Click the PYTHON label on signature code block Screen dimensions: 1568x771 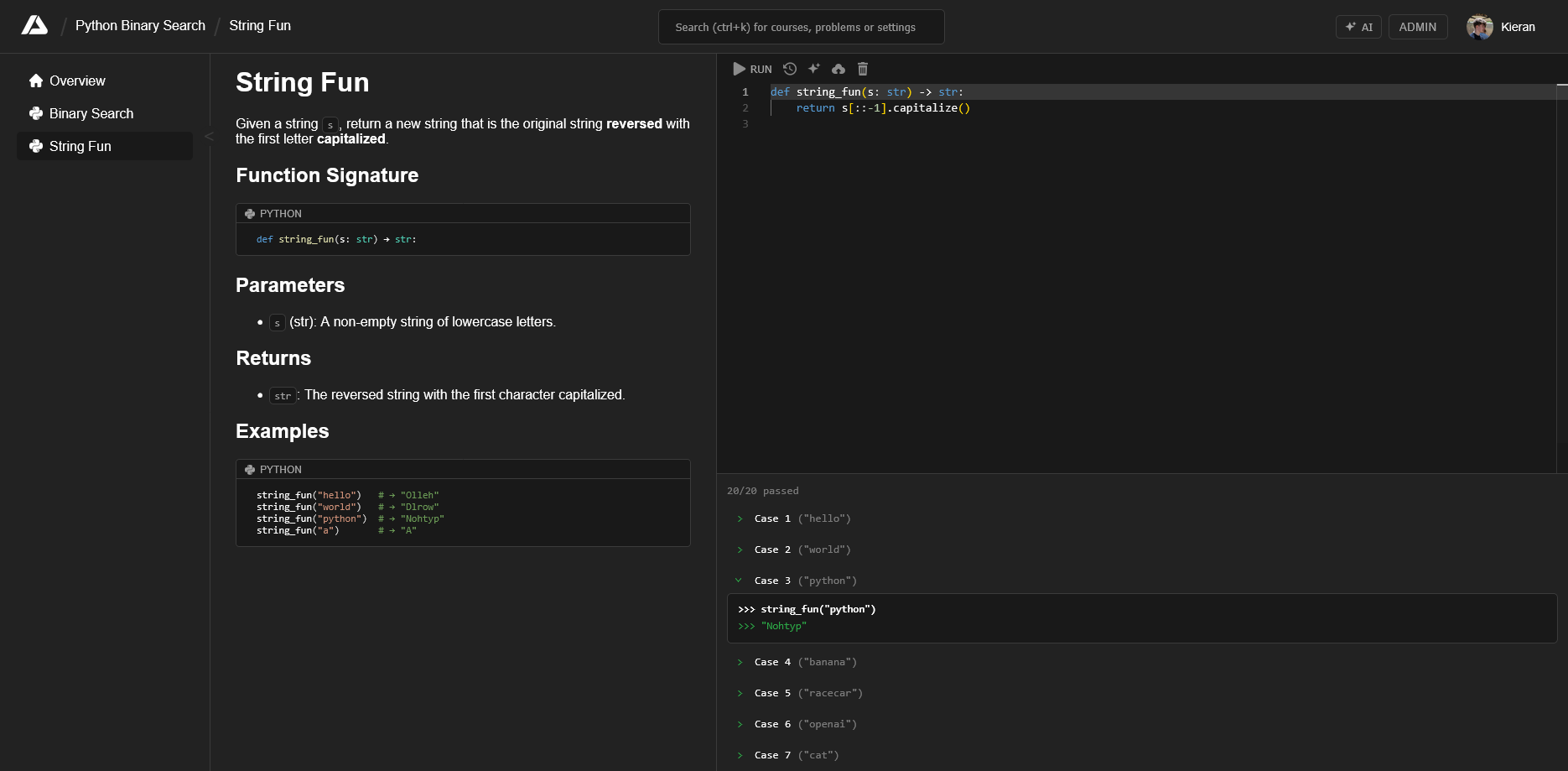(280, 214)
